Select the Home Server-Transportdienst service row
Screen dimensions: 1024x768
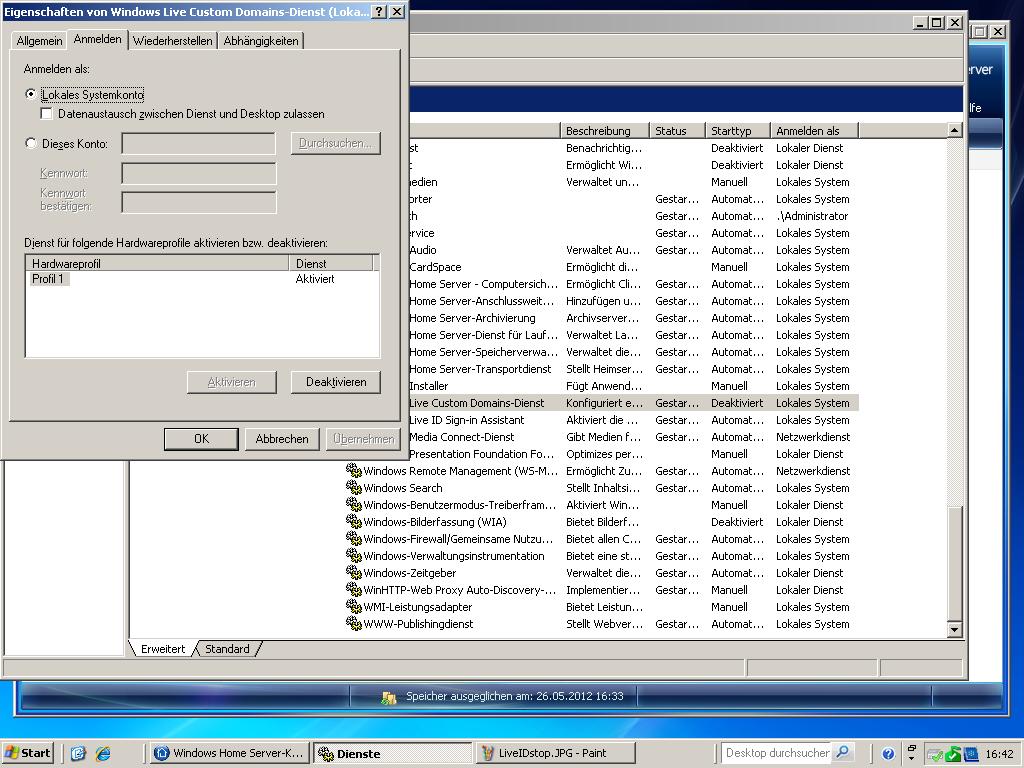(x=633, y=369)
